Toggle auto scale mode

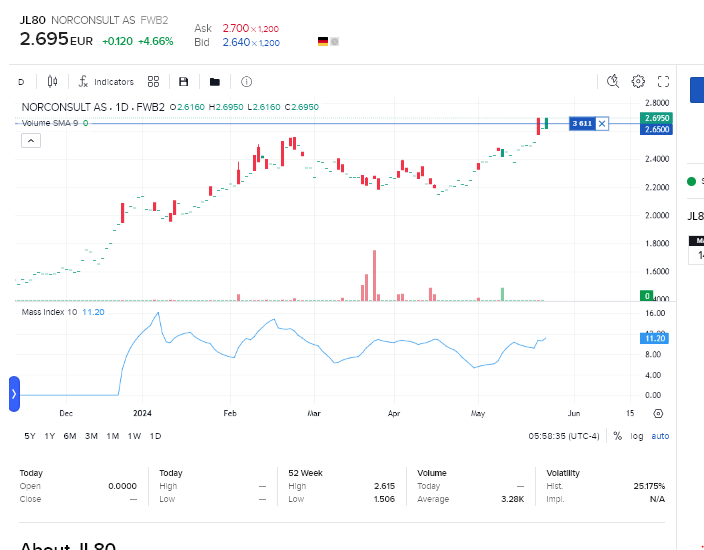coord(660,436)
